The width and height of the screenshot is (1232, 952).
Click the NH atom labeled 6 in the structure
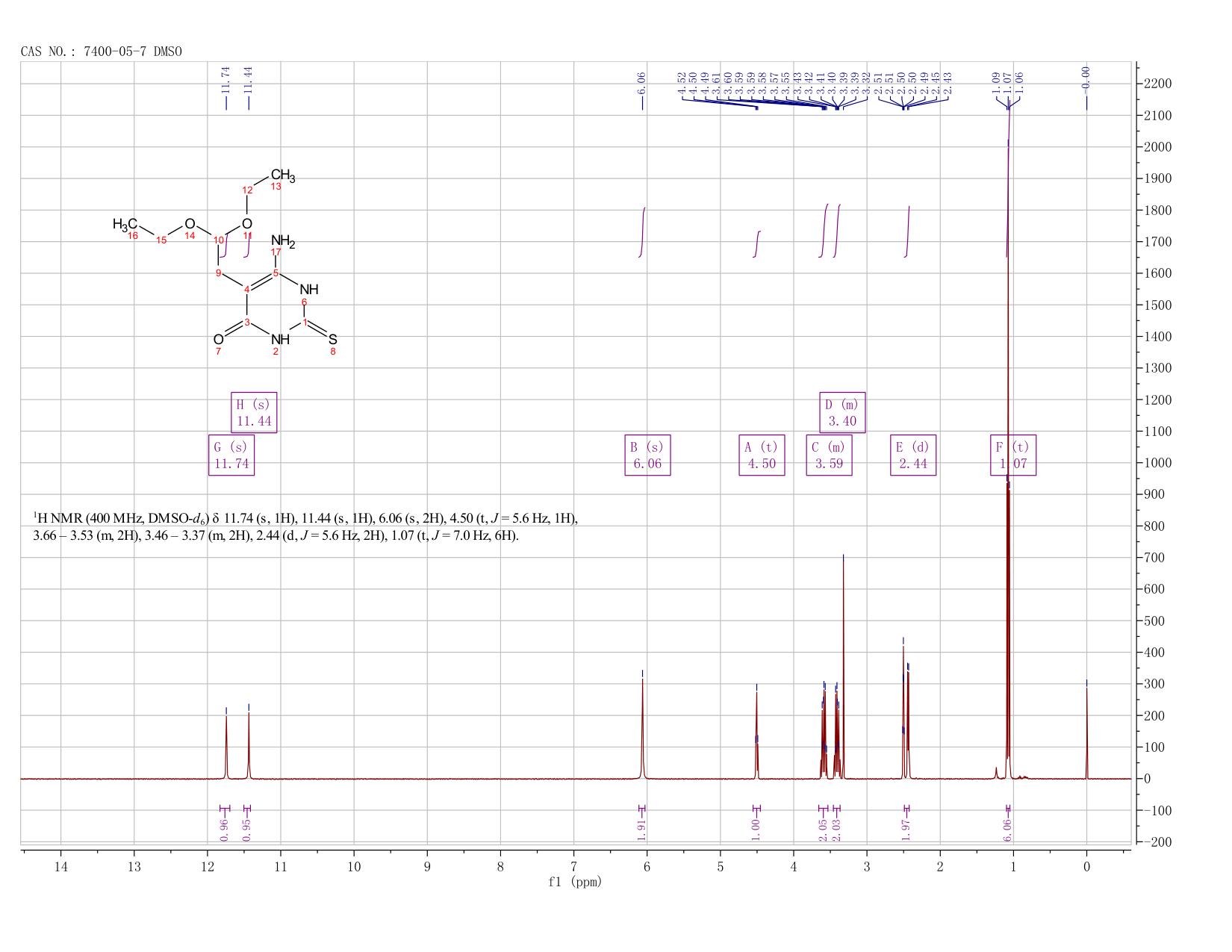pyautogui.click(x=308, y=290)
